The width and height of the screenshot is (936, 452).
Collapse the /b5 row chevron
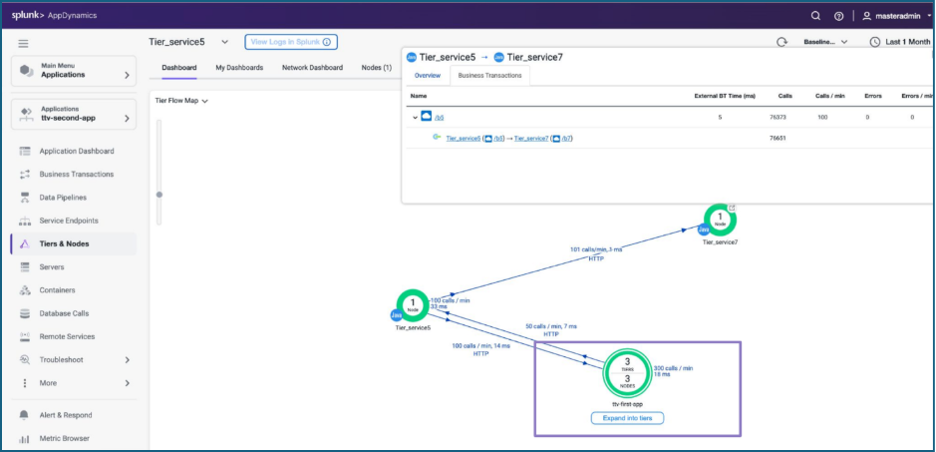click(415, 117)
